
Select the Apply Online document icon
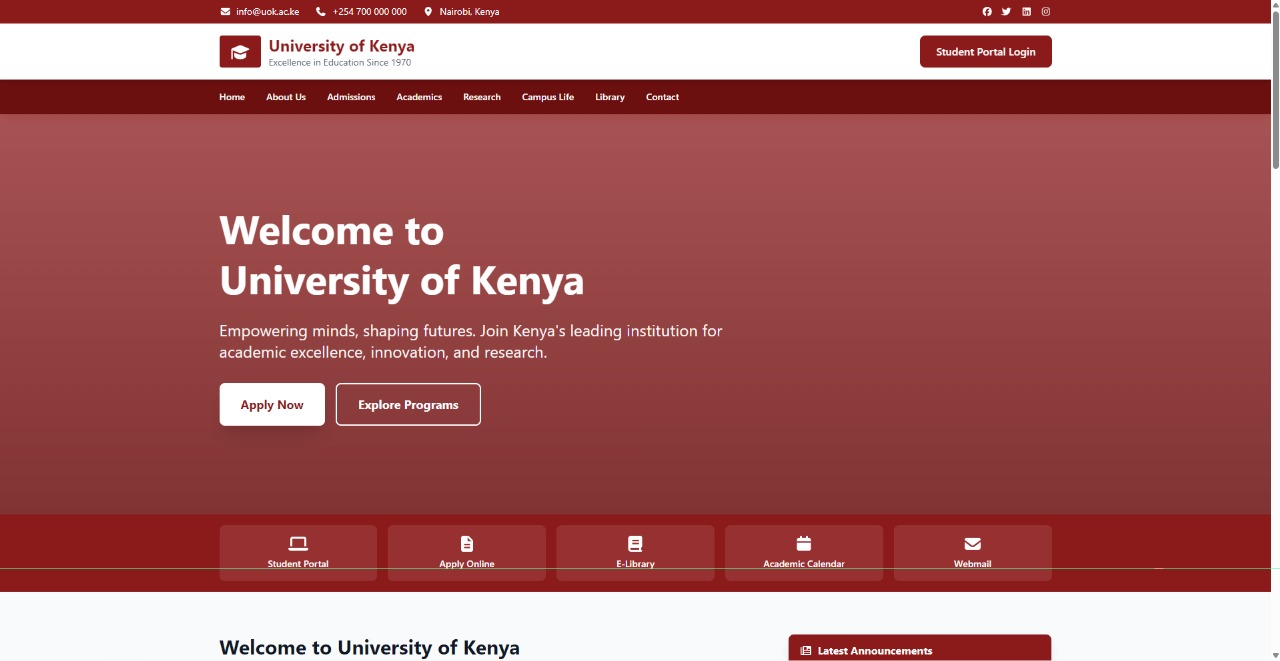coord(466,543)
